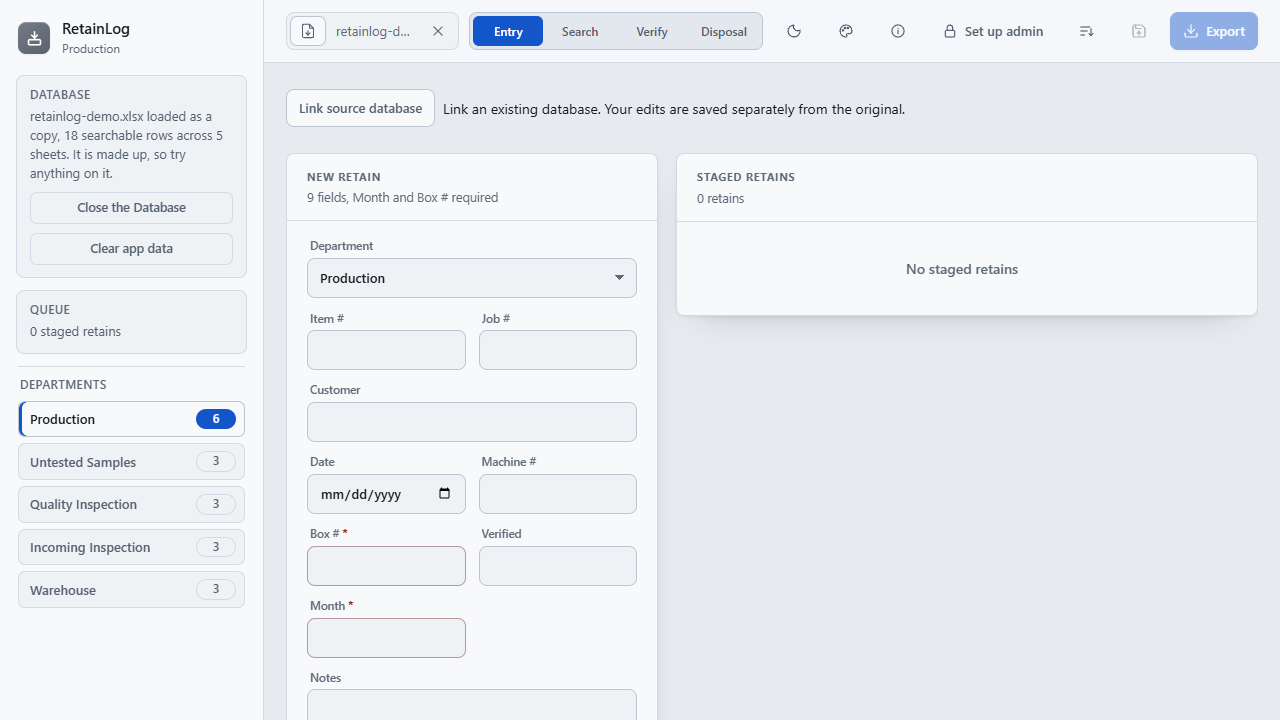Click Close the Database button
1280x720 pixels.
pyautogui.click(x=131, y=208)
